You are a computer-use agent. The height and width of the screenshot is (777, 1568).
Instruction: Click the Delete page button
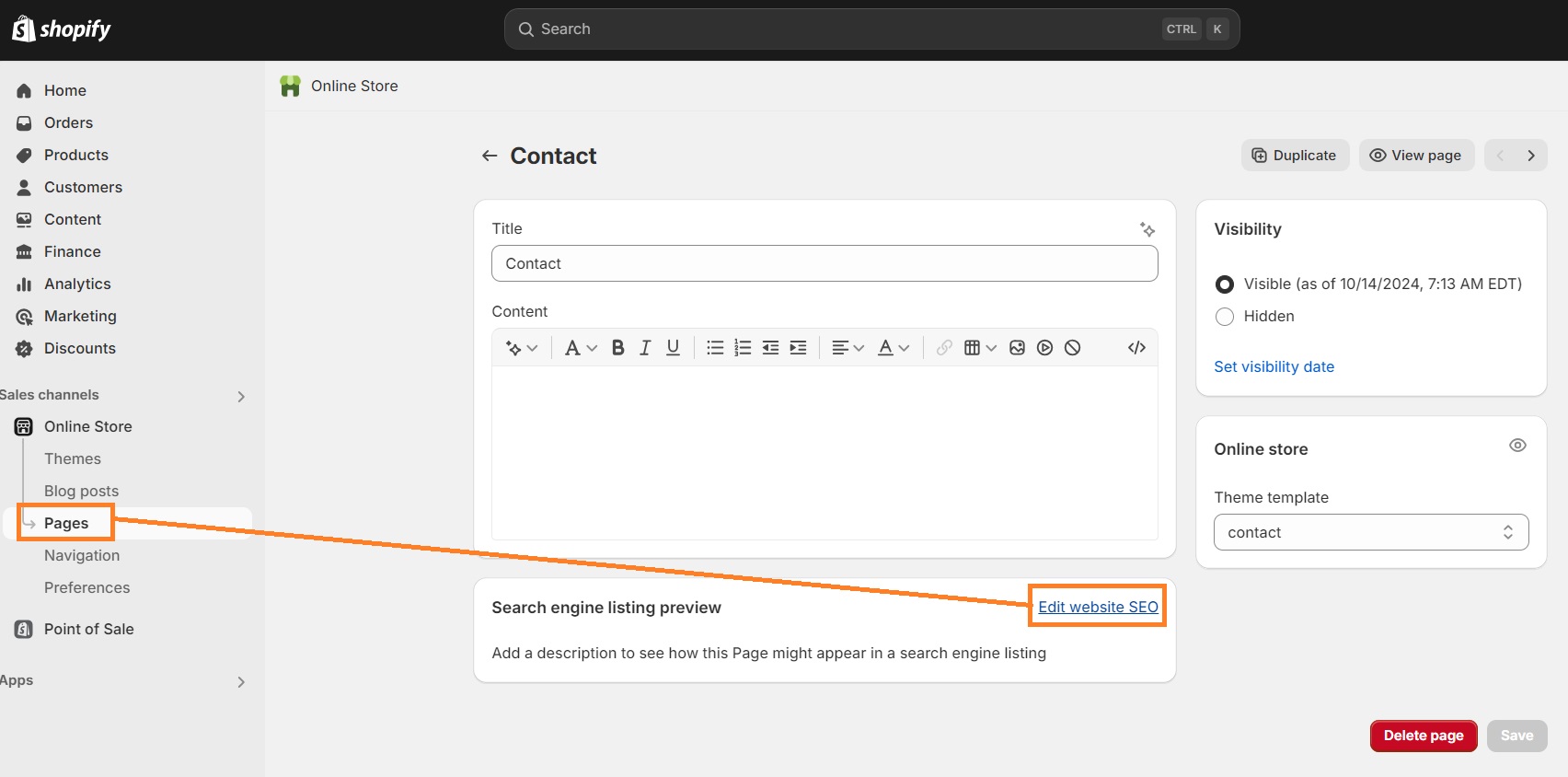click(1424, 736)
